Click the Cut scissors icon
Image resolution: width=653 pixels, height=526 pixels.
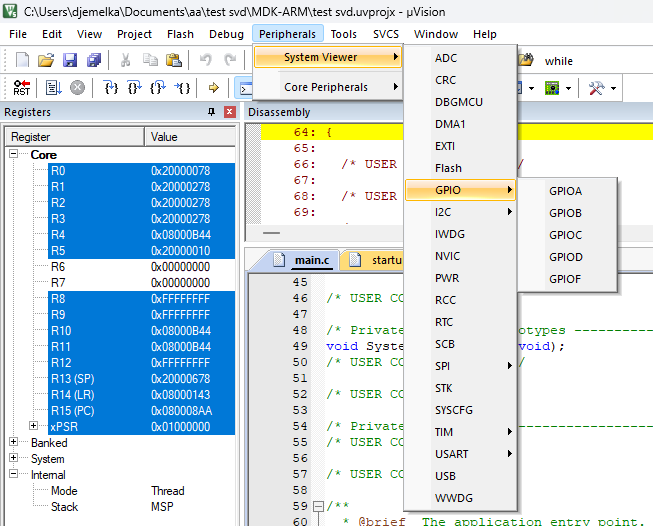coord(125,60)
